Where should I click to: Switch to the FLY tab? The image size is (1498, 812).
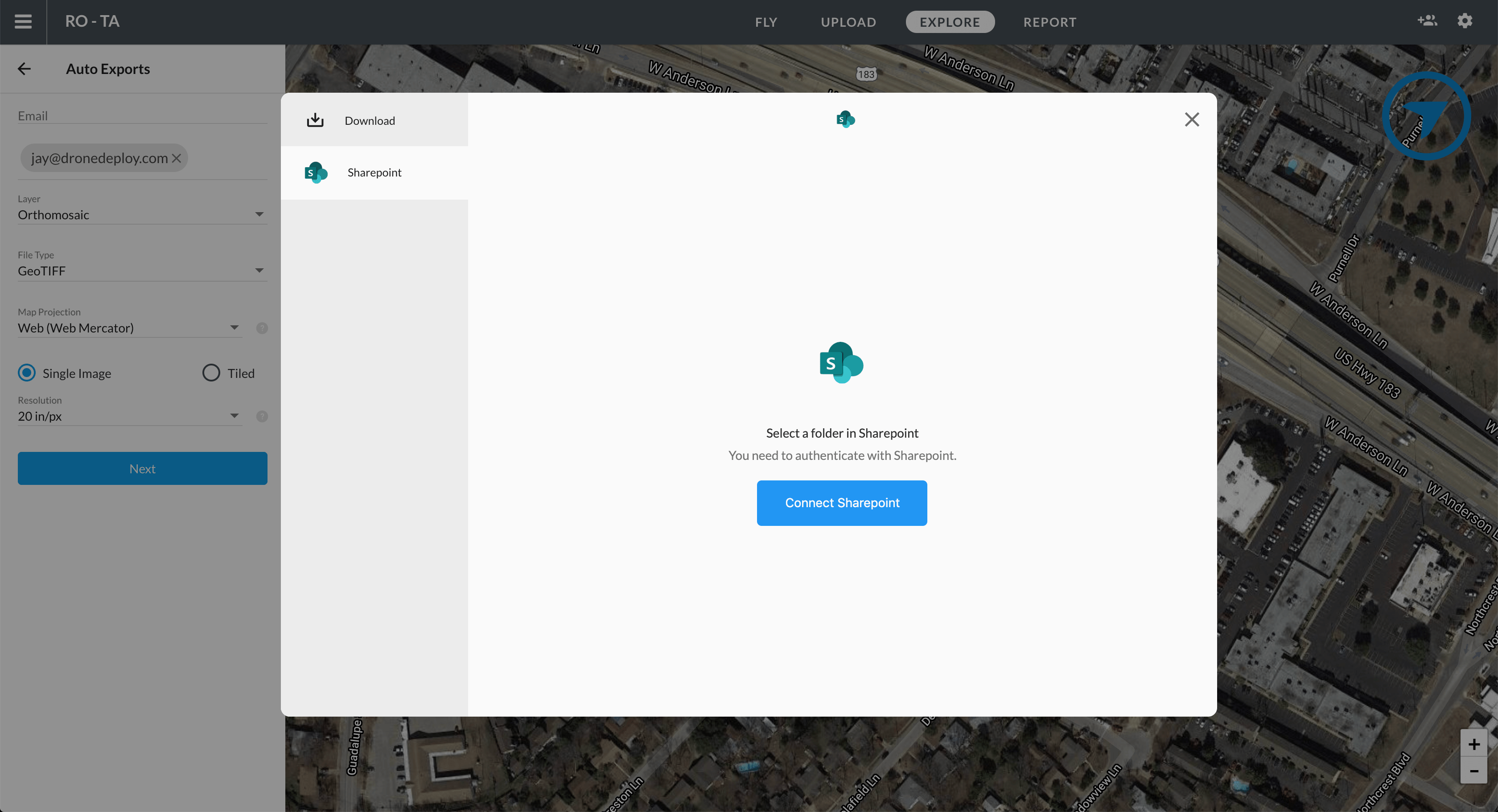coord(766,22)
